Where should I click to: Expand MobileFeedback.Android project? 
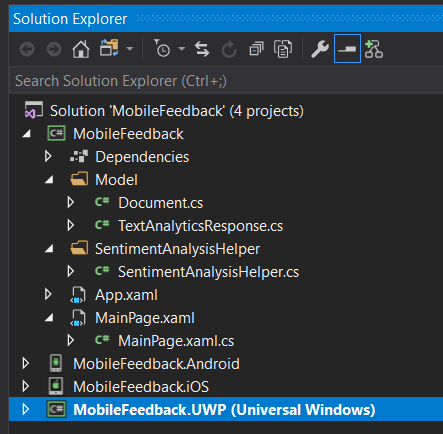(x=25, y=363)
